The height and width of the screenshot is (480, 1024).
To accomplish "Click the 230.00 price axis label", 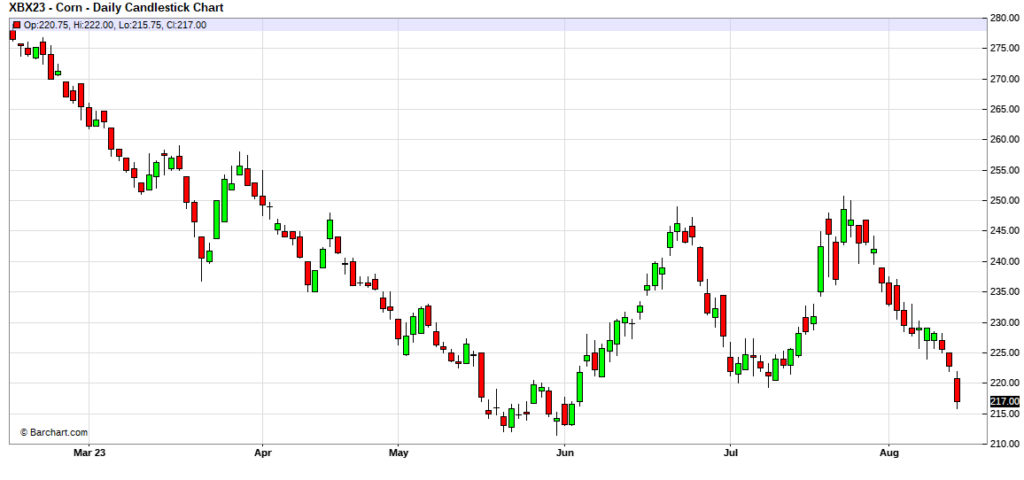I will [1005, 323].
